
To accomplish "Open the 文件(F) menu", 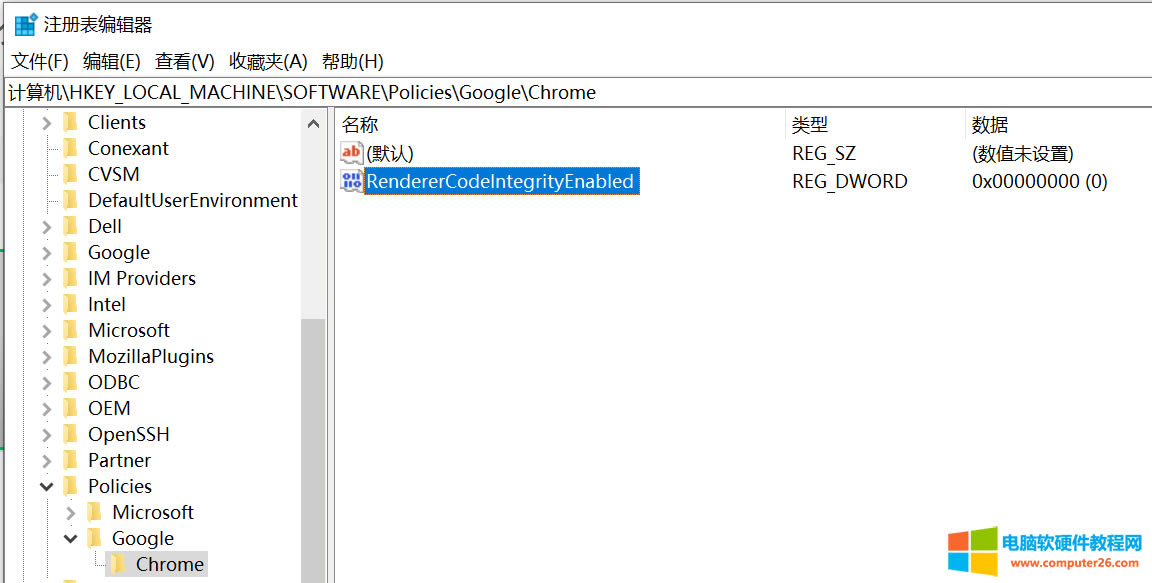I will (40, 62).
